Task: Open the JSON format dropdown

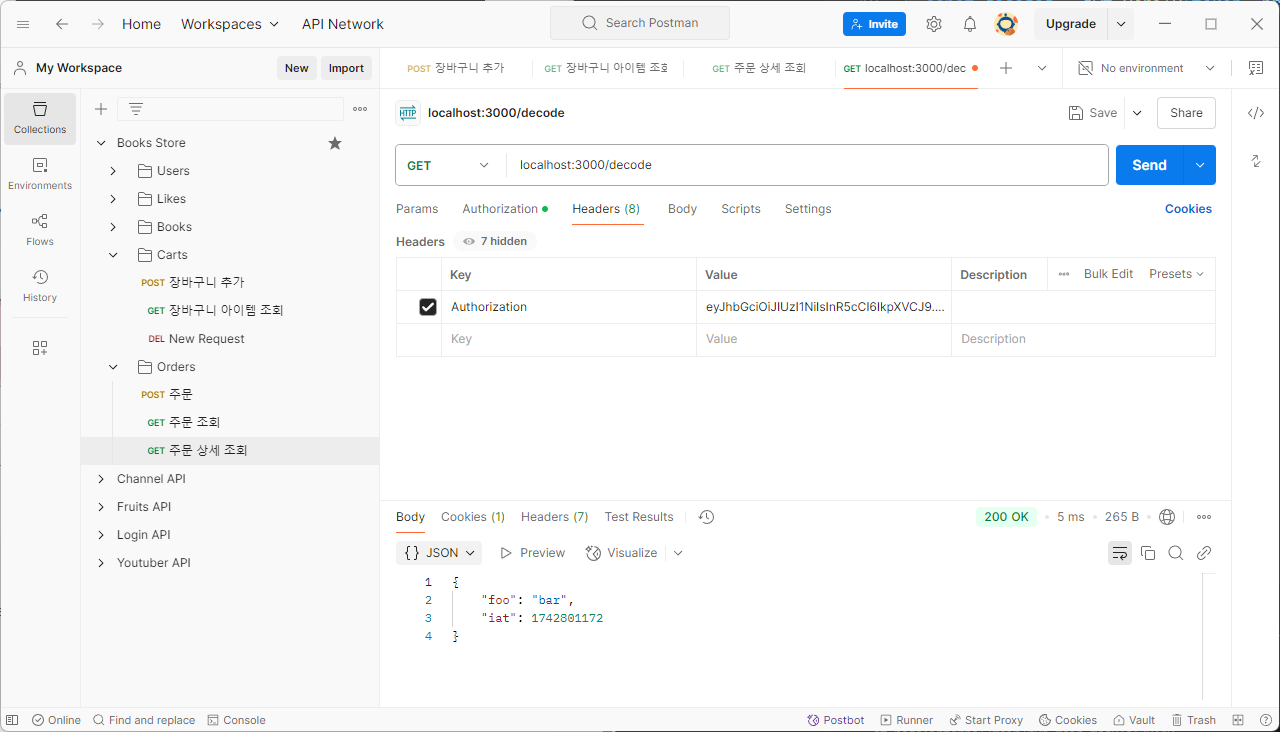Action: (439, 553)
